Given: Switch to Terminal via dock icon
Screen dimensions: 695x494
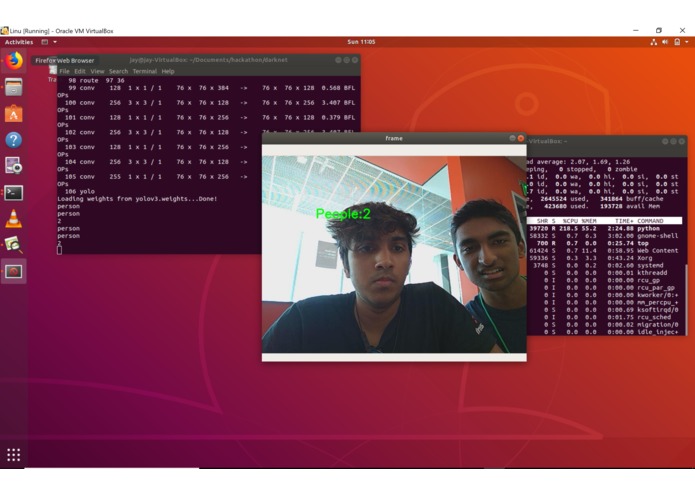Looking at the screenshot, I should pyautogui.click(x=14, y=193).
